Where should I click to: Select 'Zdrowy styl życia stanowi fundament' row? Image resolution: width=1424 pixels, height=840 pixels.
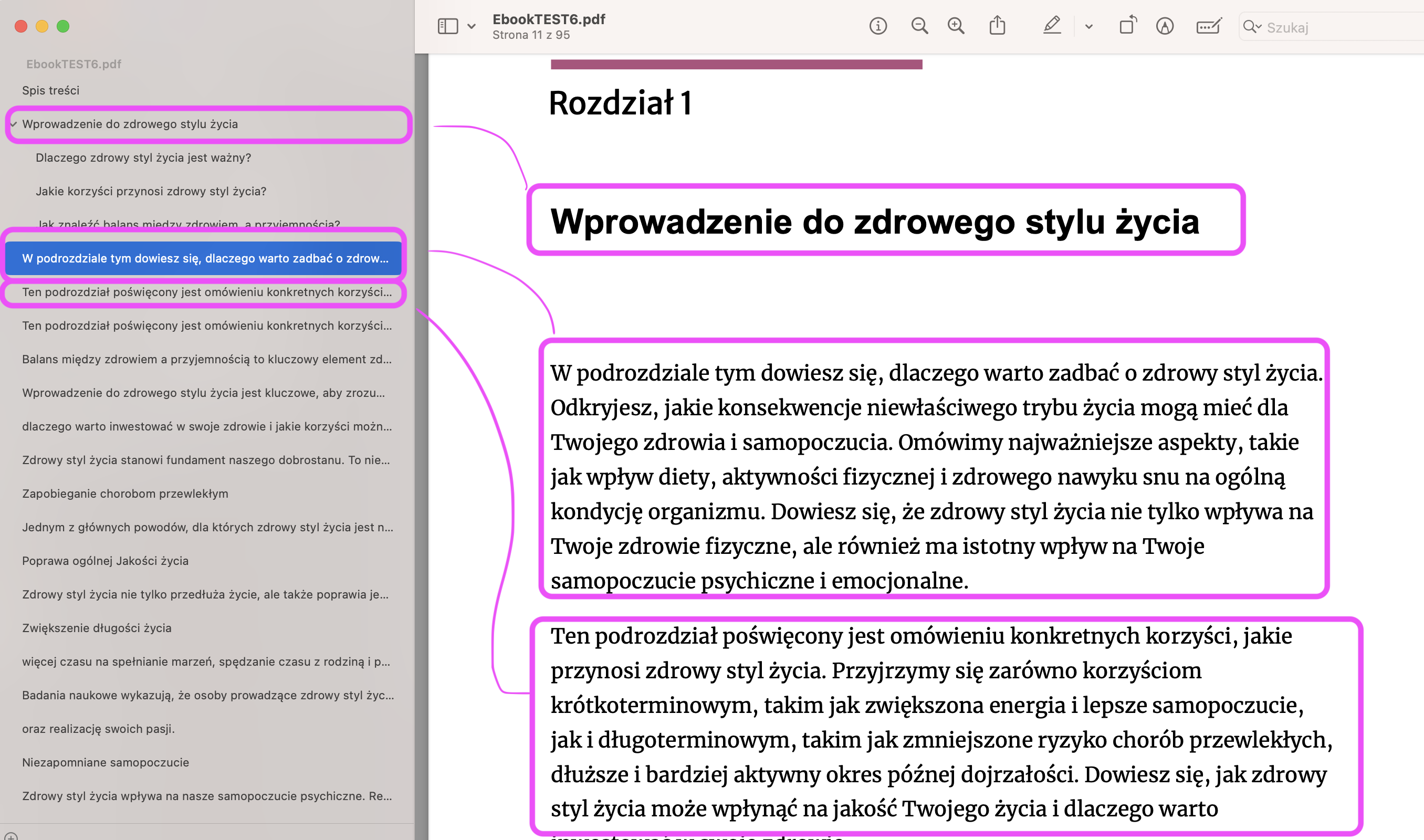point(206,460)
